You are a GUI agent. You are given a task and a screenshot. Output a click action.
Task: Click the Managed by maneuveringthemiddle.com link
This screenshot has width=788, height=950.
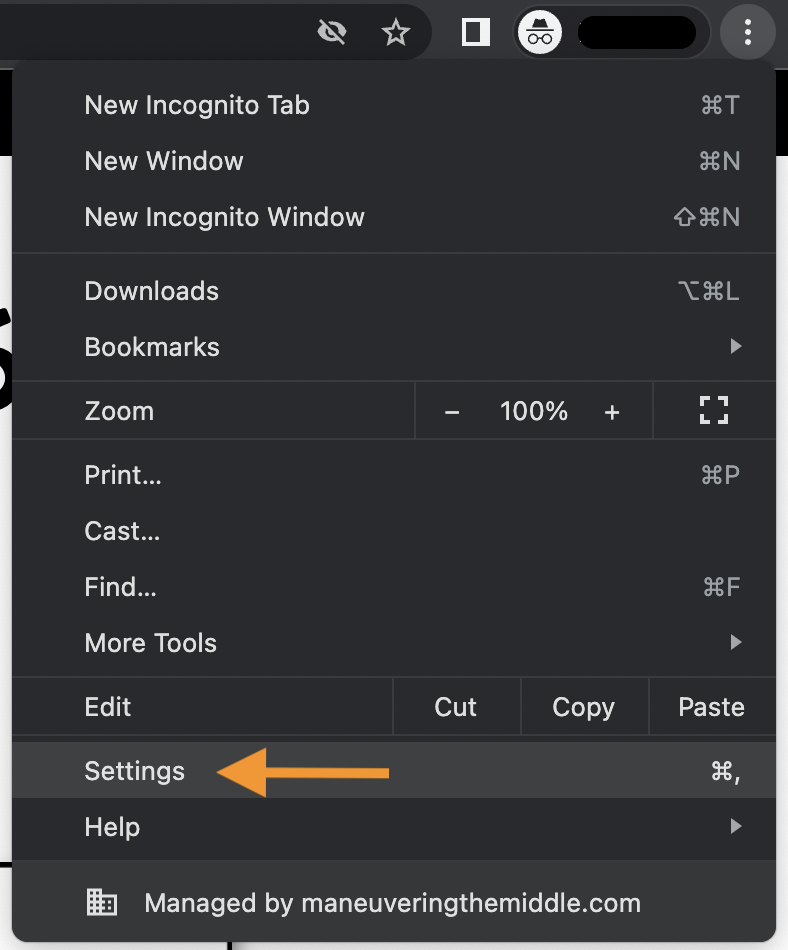(x=392, y=903)
